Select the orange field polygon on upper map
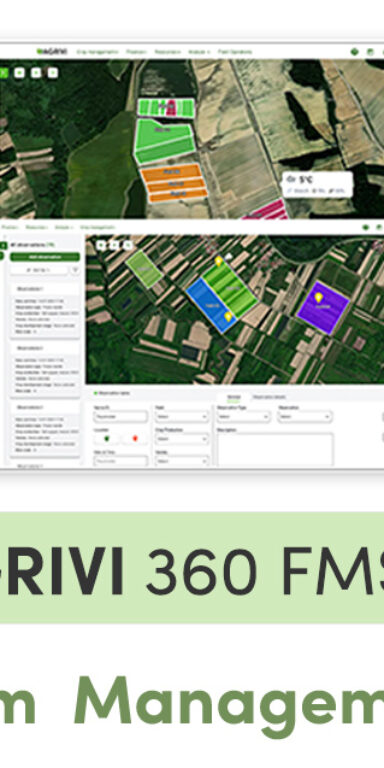The image size is (384, 768). click(x=174, y=183)
